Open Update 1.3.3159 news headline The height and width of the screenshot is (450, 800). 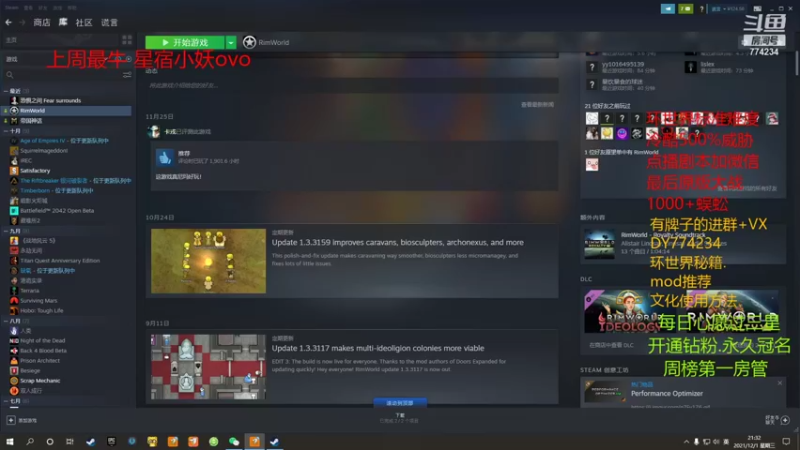pyautogui.click(x=397, y=242)
